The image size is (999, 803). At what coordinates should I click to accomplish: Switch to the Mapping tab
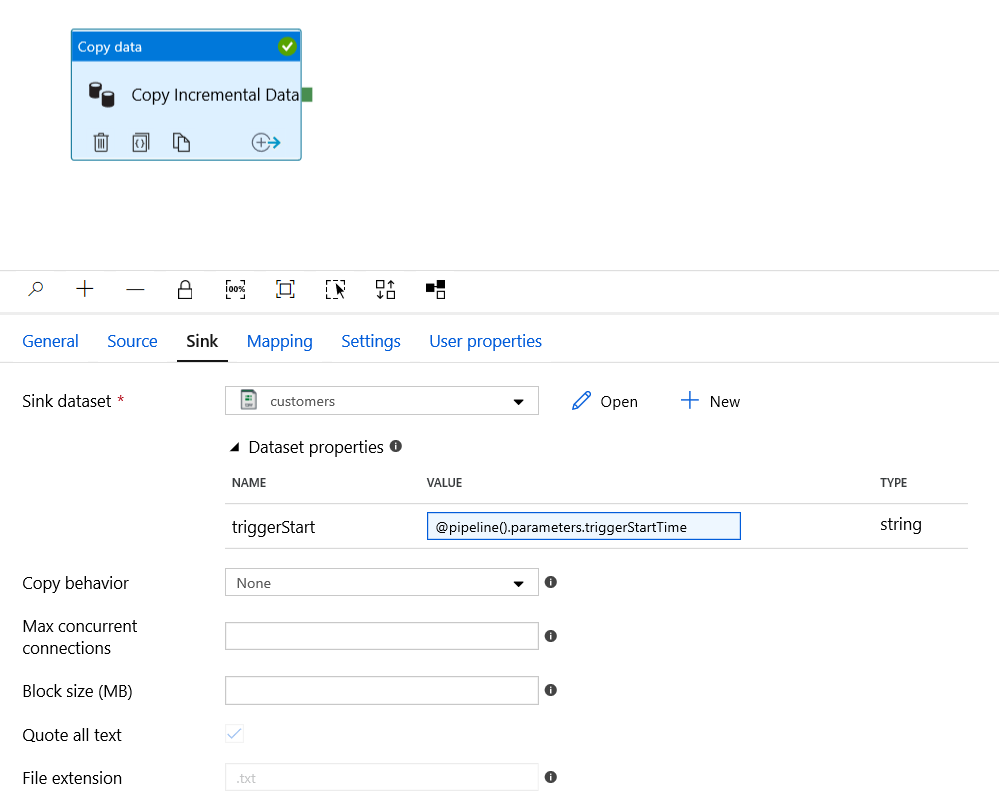(x=279, y=341)
